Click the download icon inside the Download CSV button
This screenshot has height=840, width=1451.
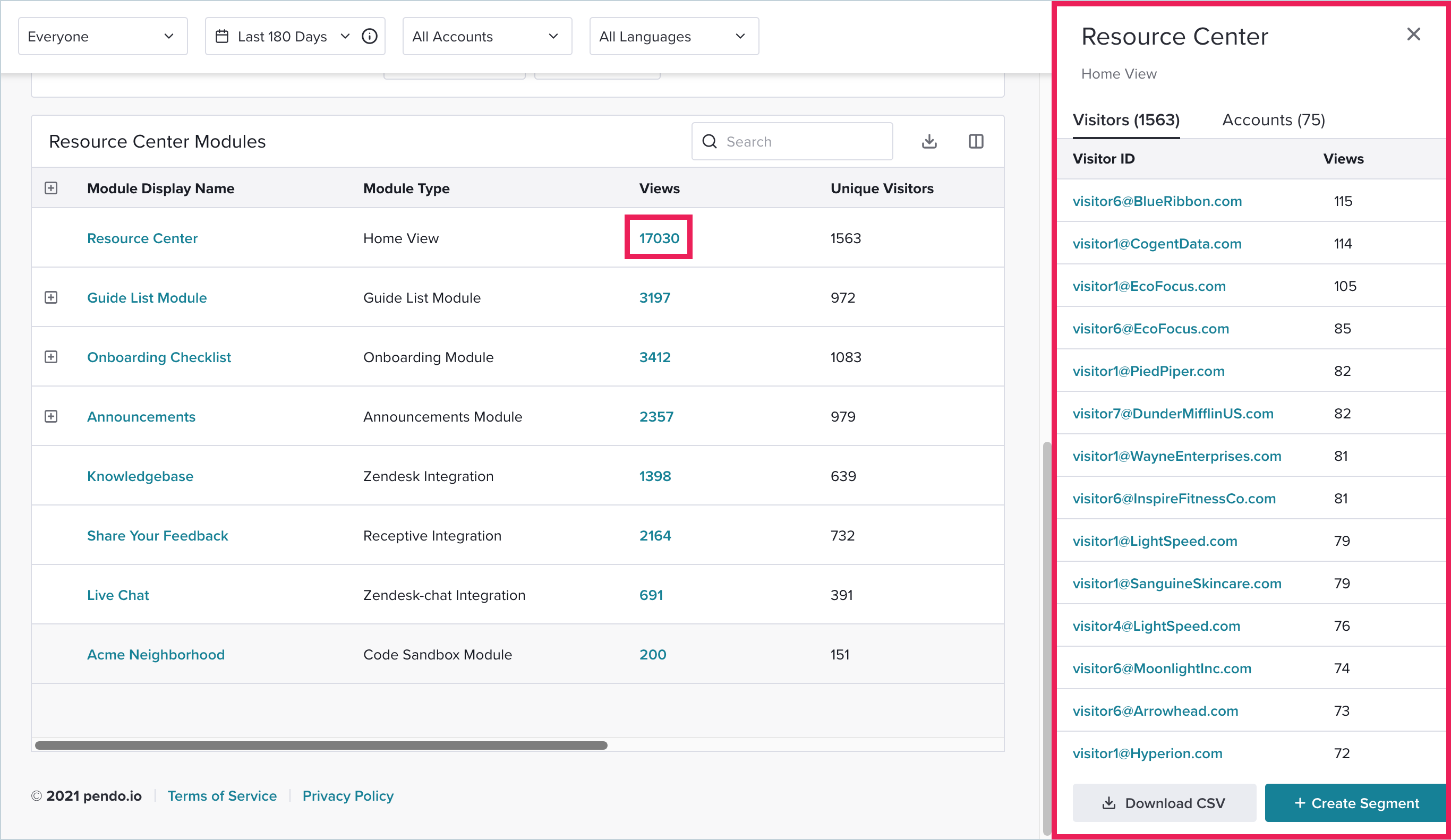(x=1108, y=803)
